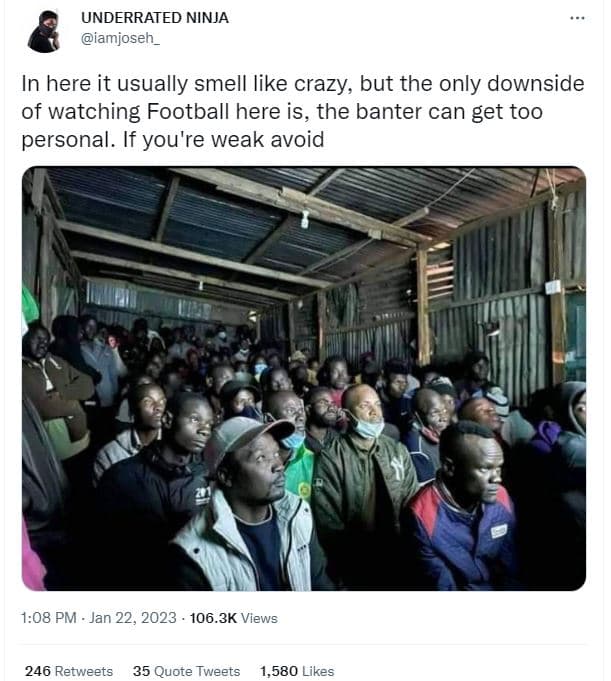Screen dimensions: 611x681
Task: Click the 246 retweet count number
Action: (x=37, y=671)
